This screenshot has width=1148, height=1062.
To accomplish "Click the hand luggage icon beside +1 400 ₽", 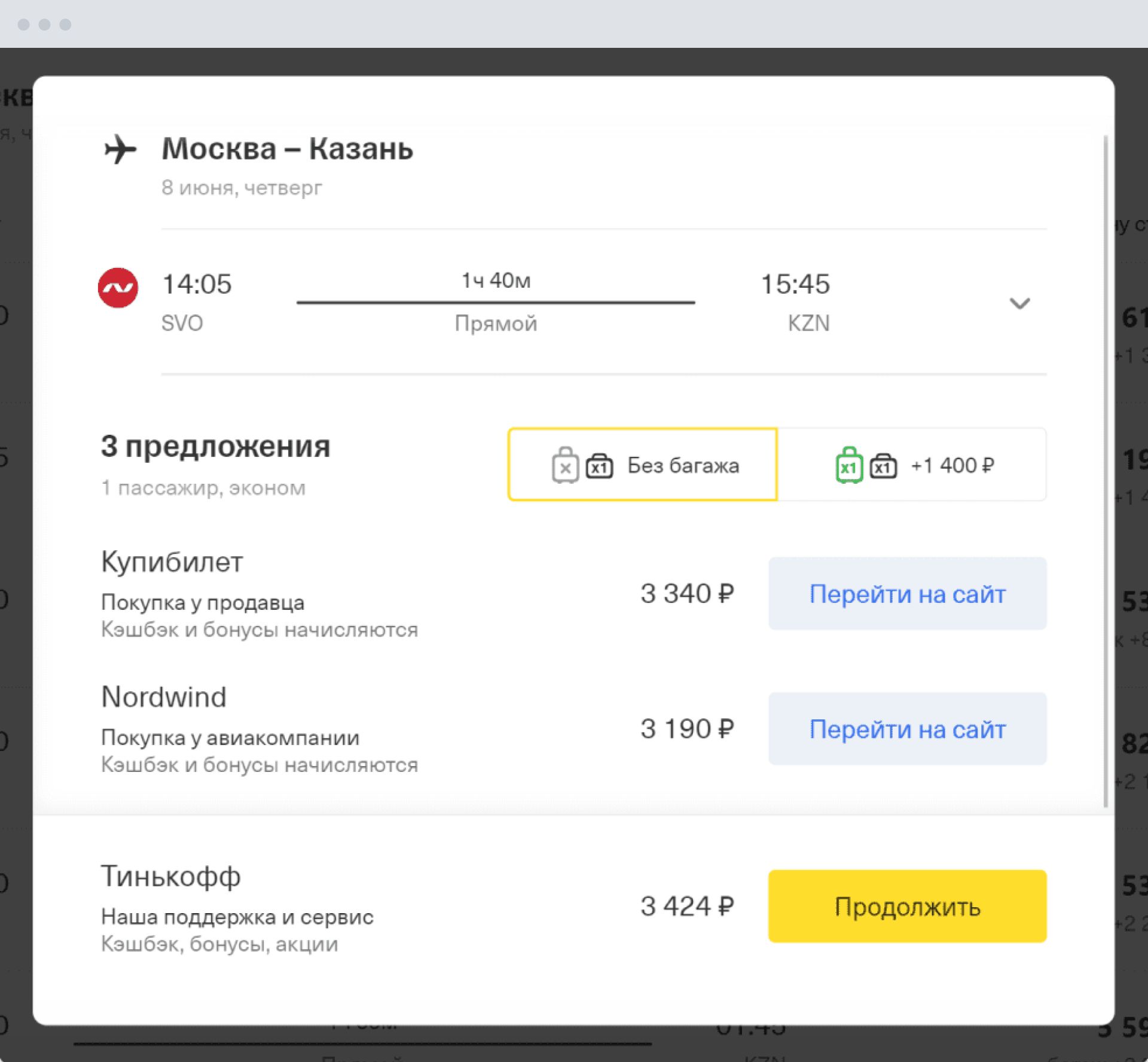I will [x=883, y=466].
